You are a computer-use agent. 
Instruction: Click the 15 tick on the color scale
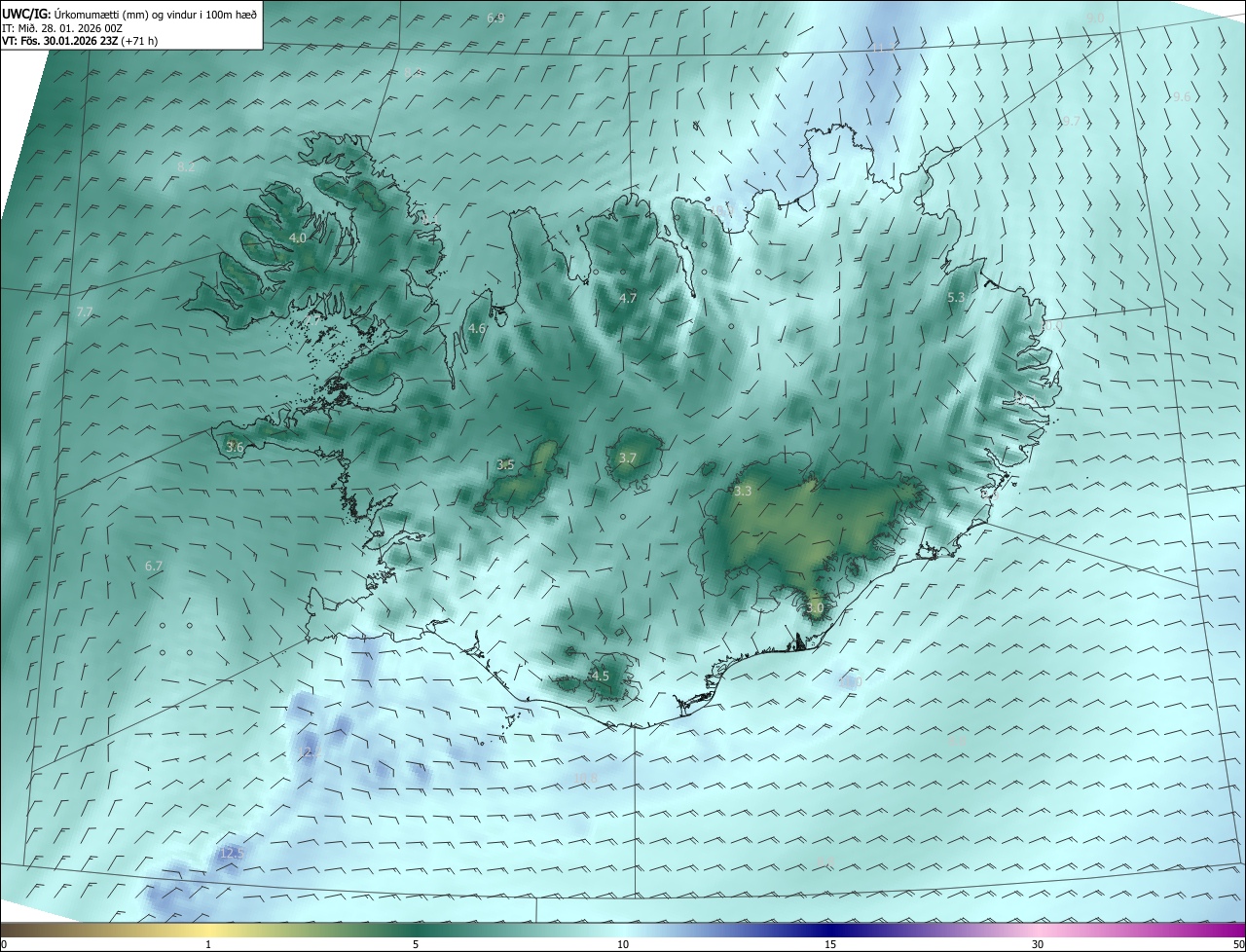click(x=830, y=944)
